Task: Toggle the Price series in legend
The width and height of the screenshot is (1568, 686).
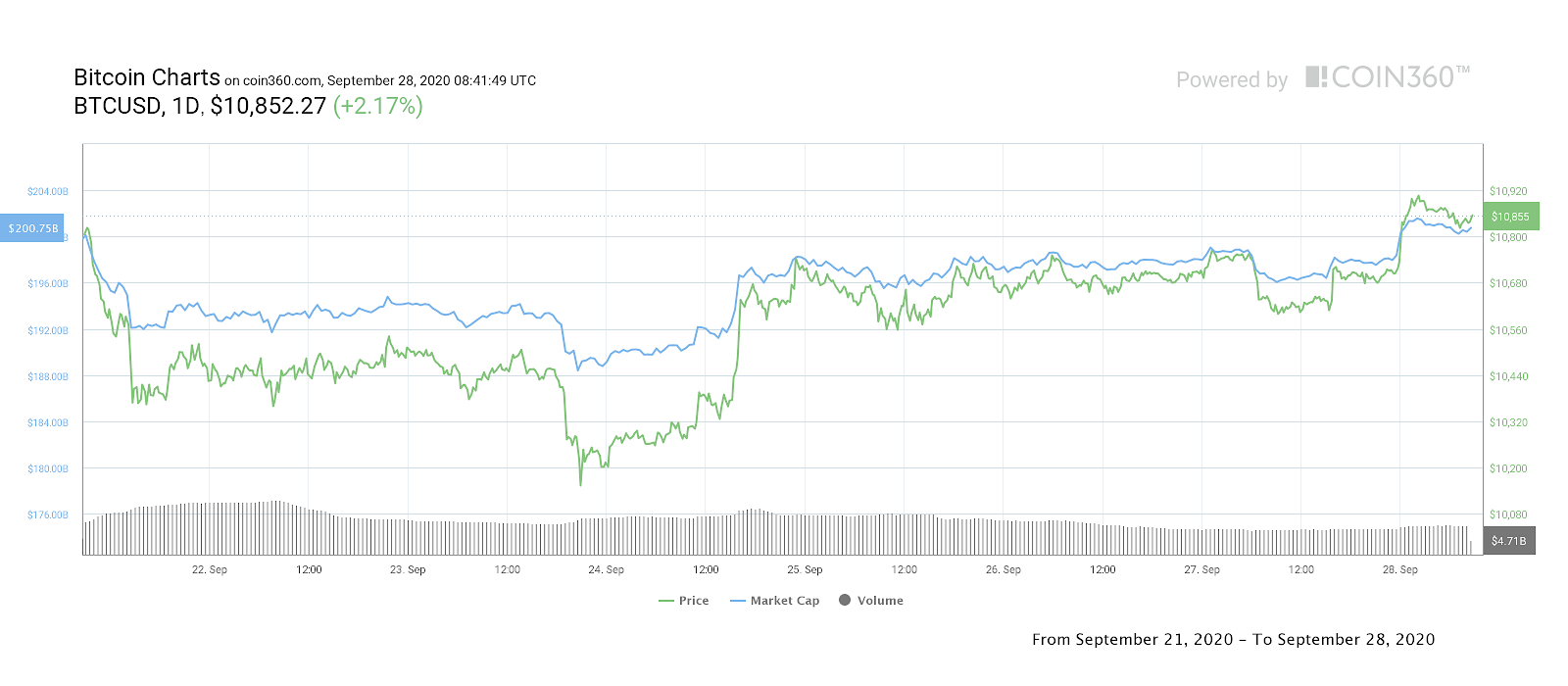Action: click(x=684, y=601)
